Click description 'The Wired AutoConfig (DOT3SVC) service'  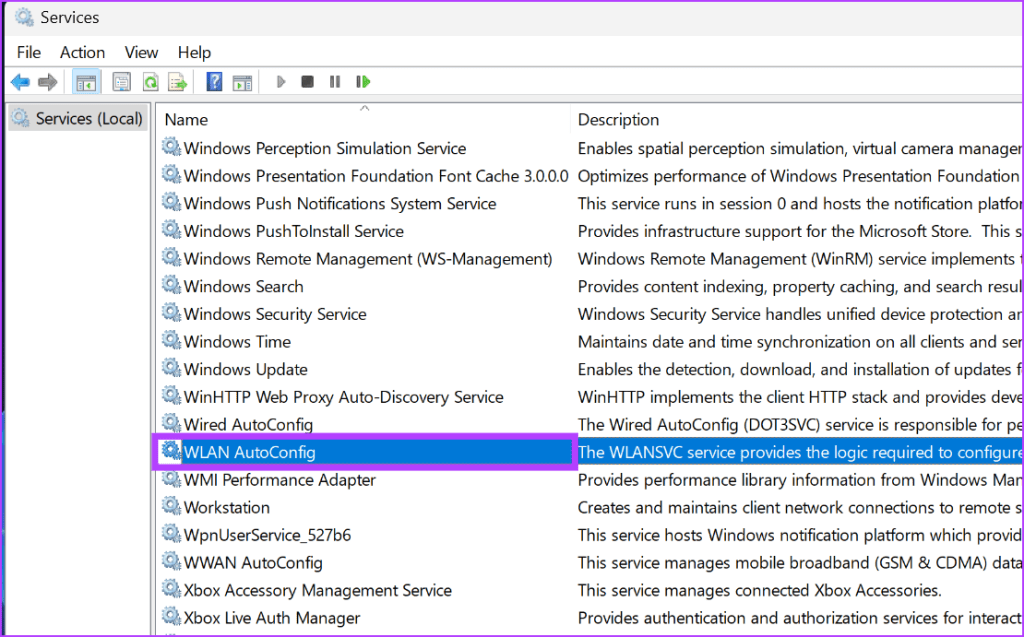800,425
